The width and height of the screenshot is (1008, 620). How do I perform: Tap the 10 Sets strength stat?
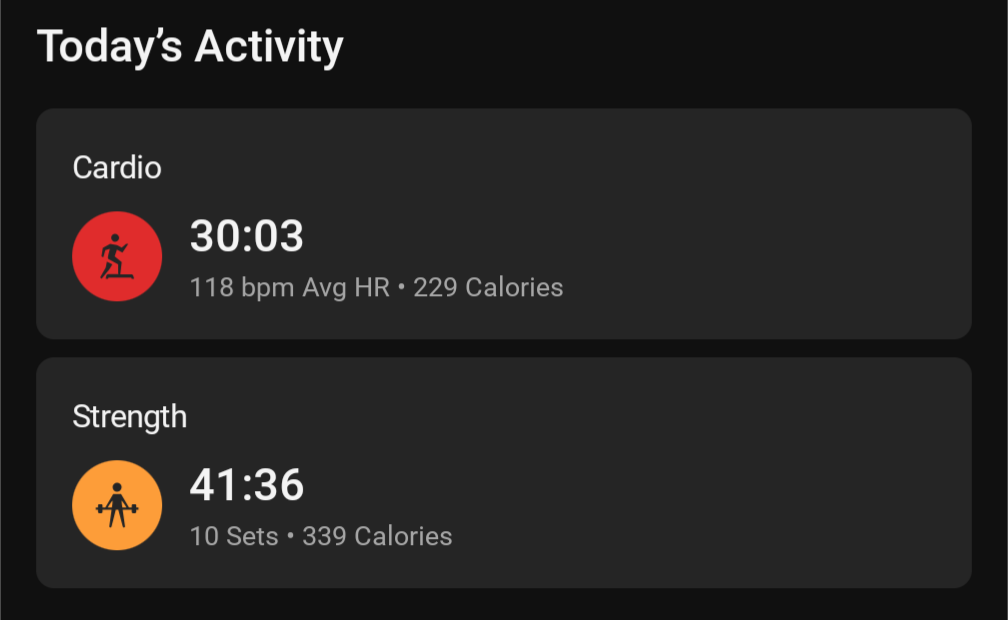pos(234,536)
